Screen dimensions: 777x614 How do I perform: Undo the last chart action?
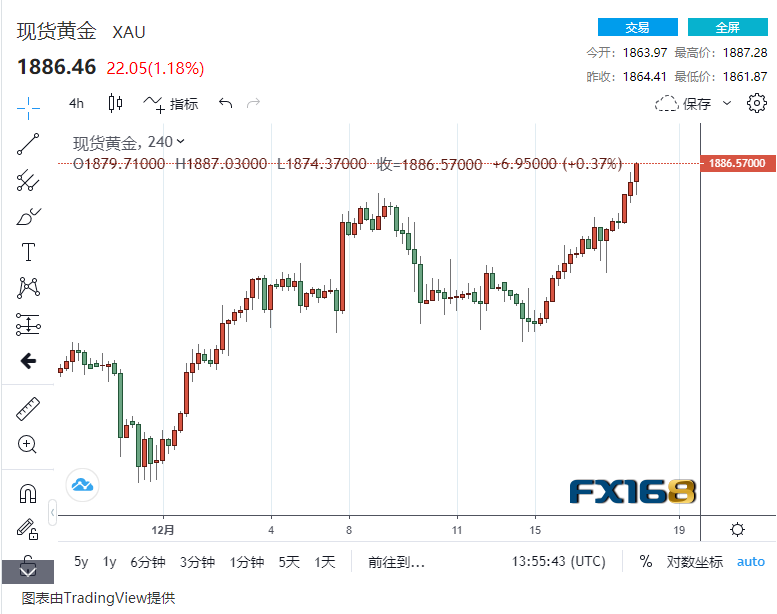coord(225,103)
